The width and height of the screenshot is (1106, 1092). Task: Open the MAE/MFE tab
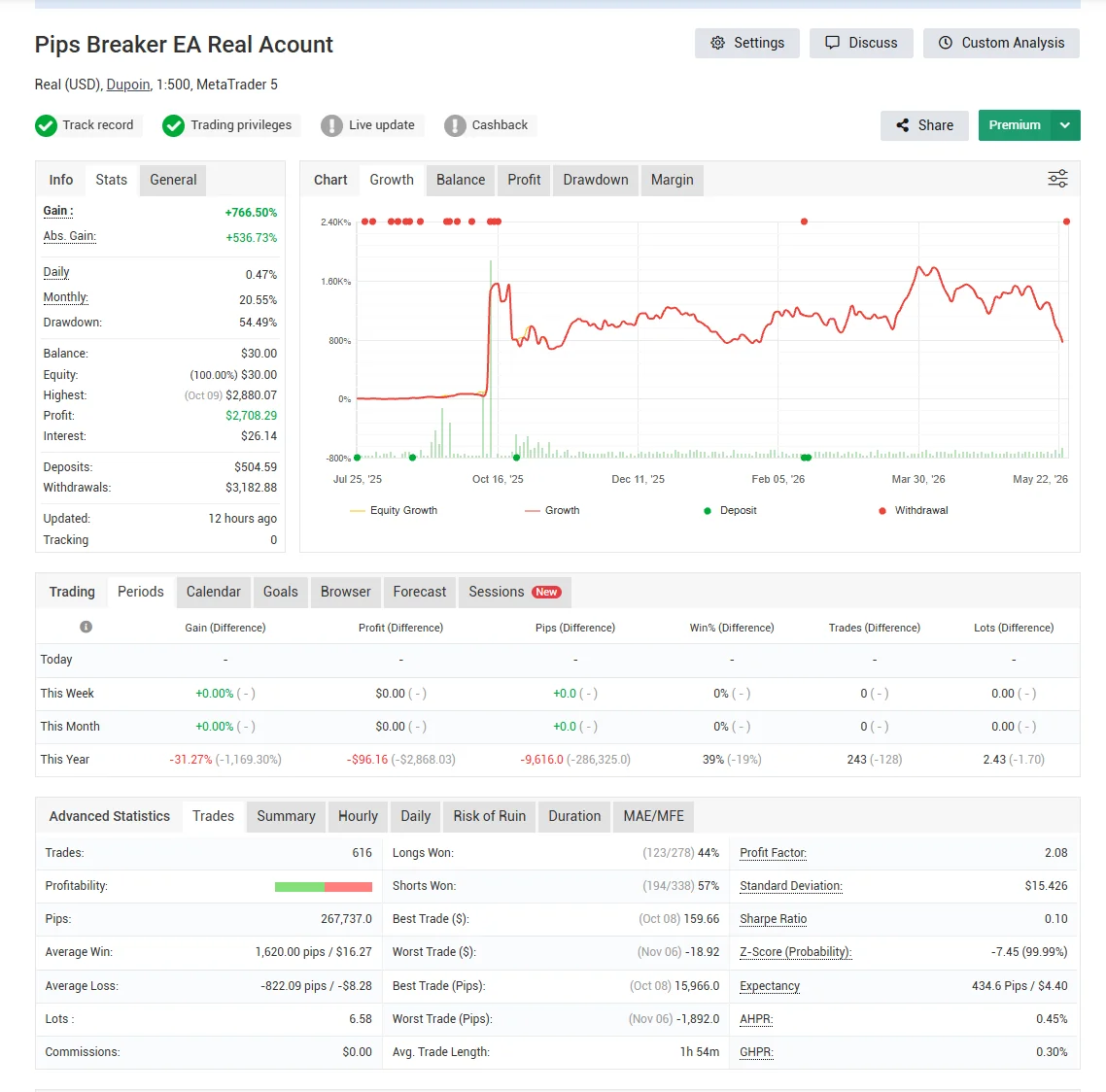(654, 816)
